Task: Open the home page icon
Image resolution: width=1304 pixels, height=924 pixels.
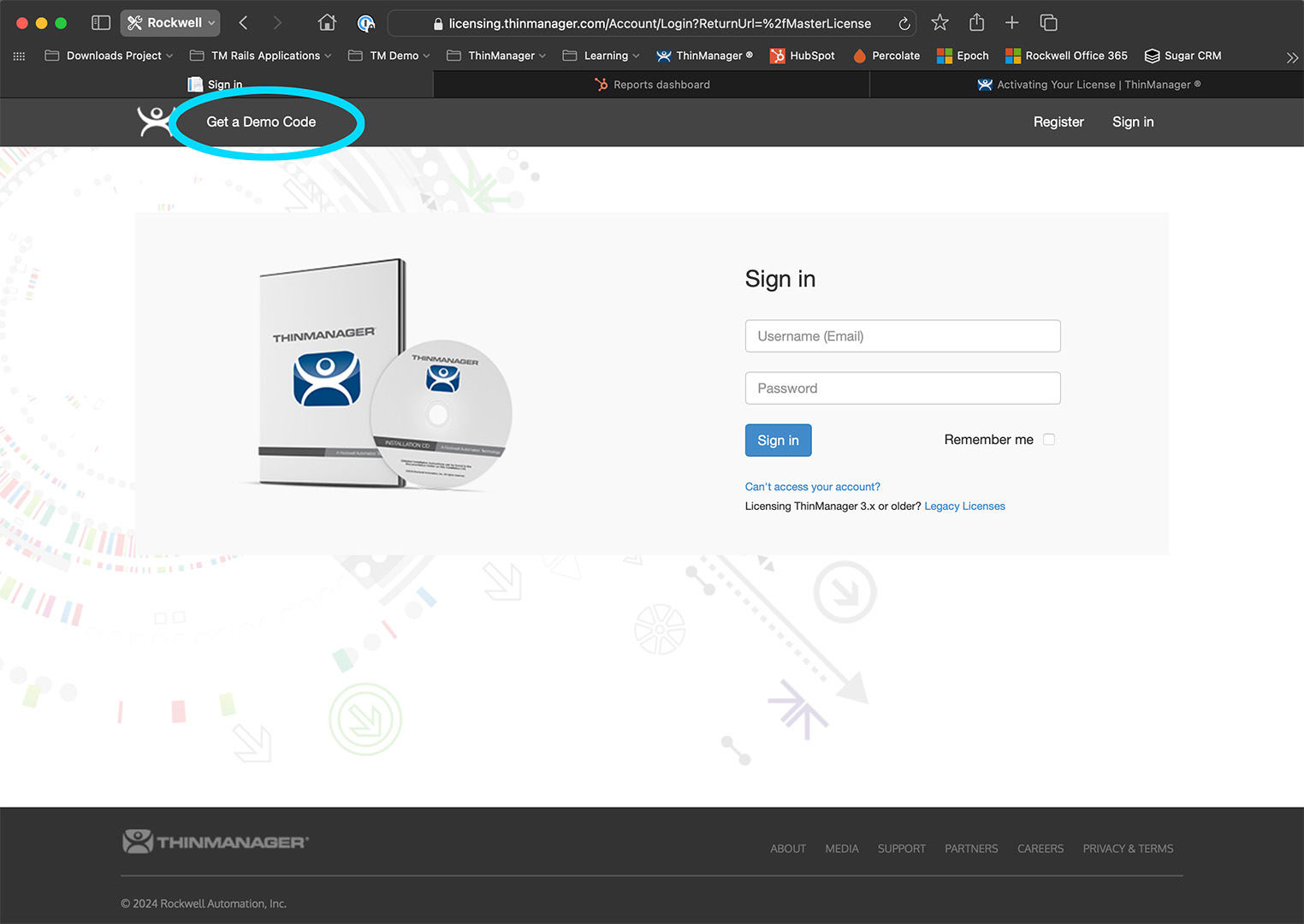Action: pos(327,23)
